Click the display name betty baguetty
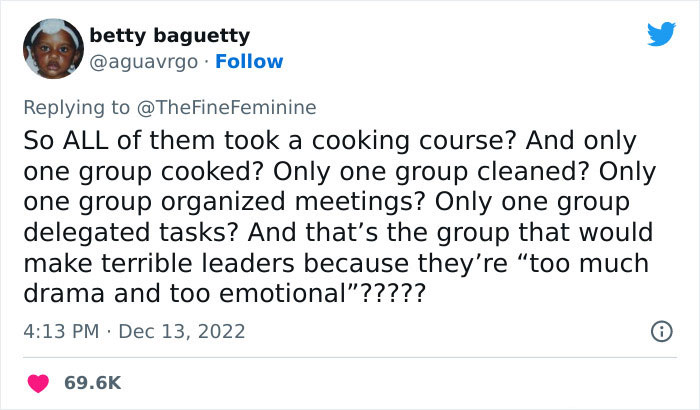 (x=169, y=36)
